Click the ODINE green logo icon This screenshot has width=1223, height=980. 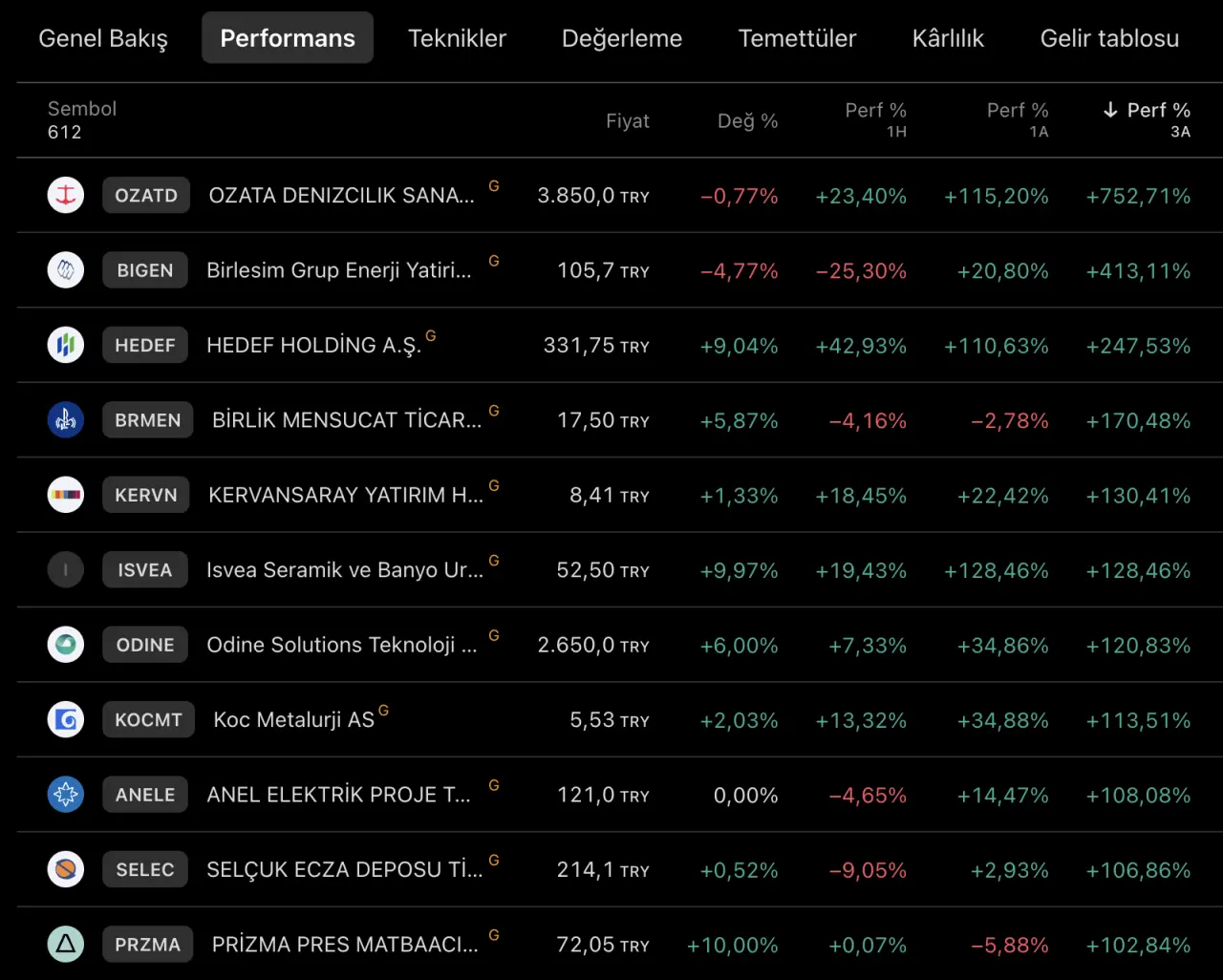click(66, 645)
